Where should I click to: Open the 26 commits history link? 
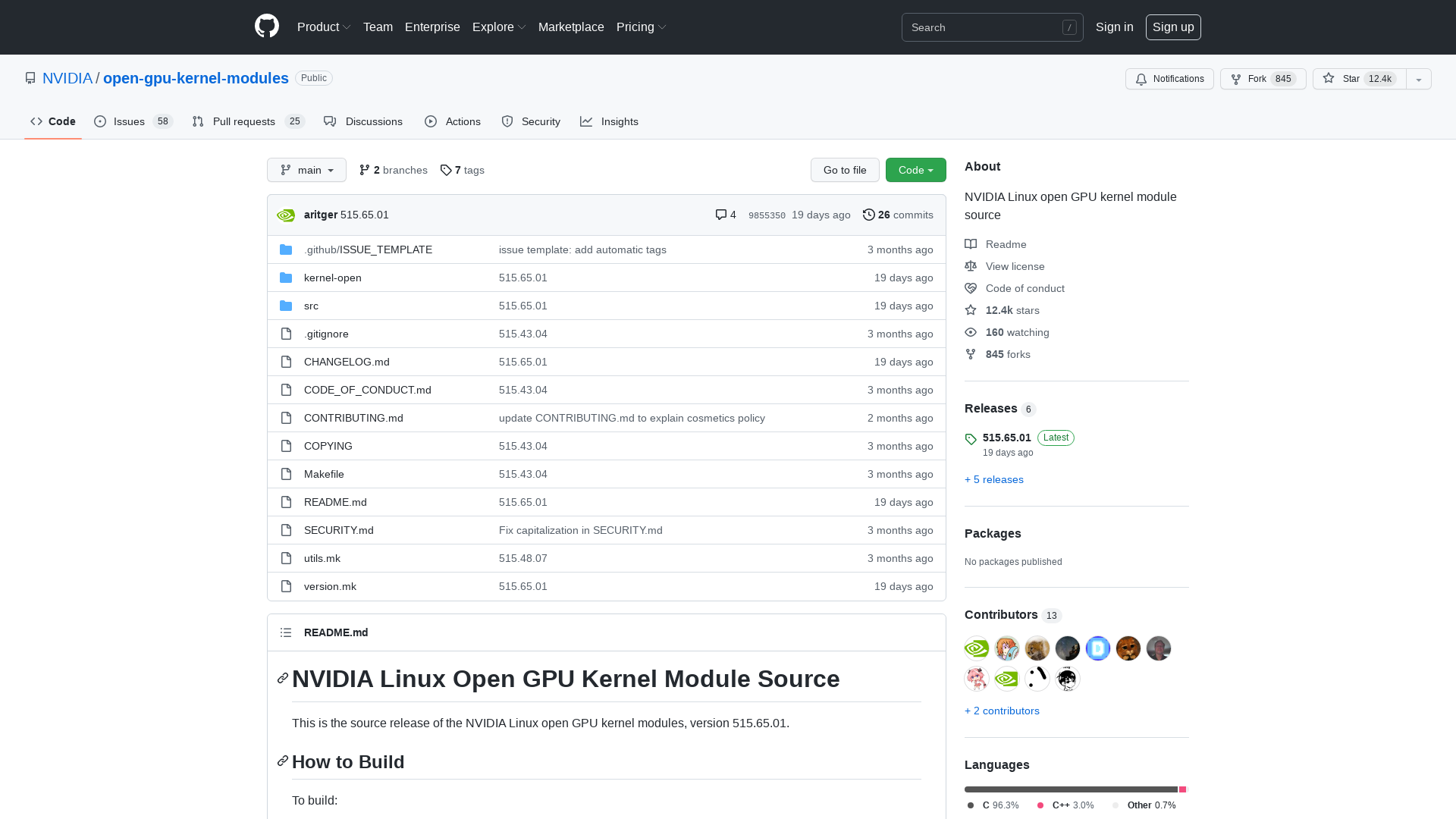(x=898, y=215)
